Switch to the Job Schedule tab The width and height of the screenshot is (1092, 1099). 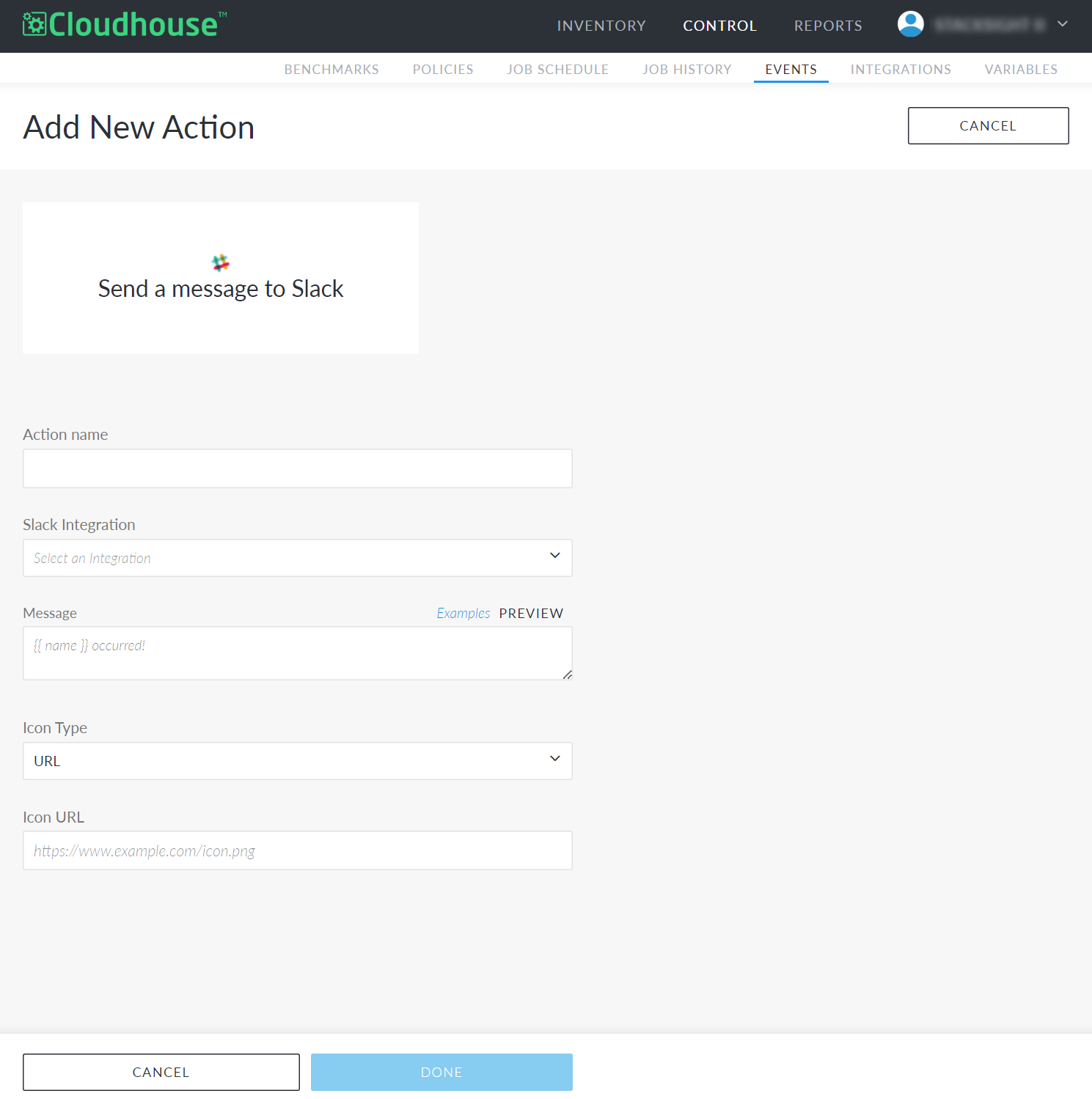click(557, 69)
